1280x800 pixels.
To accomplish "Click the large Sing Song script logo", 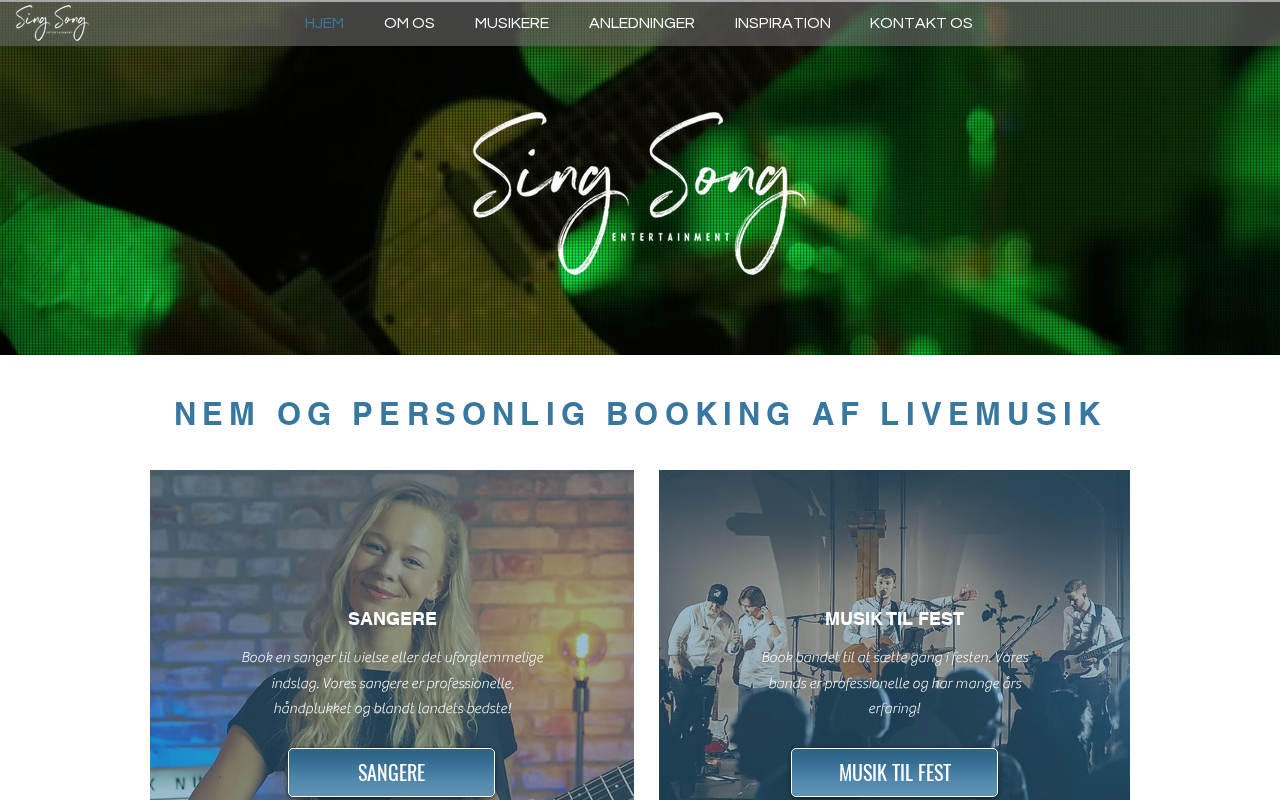I will [639, 192].
